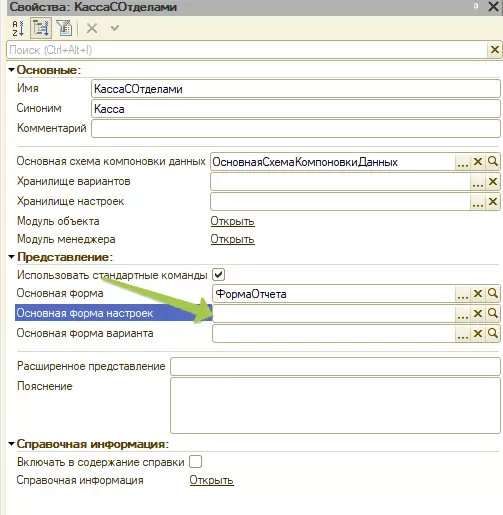Uncheck Использовать стандартные команды checkbox
Viewport: 503px width, 515px height.
click(219, 275)
